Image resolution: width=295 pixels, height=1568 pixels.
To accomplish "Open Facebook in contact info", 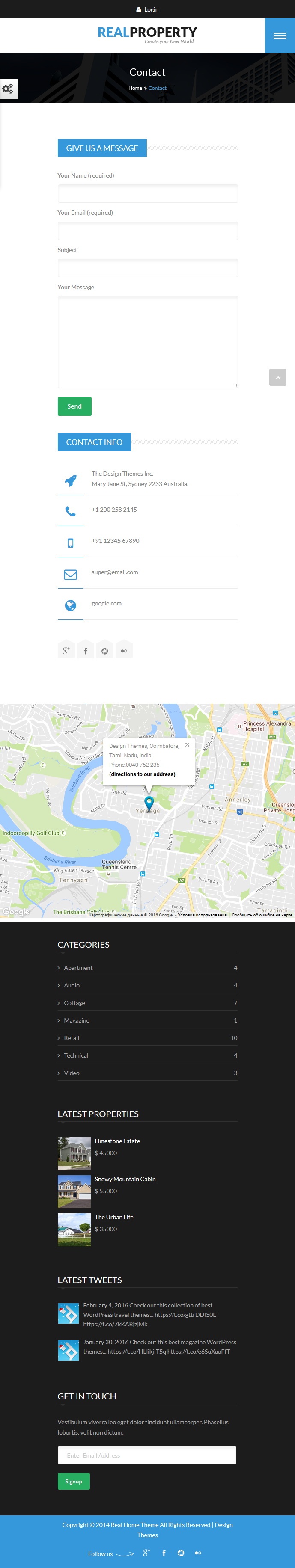I will click(85, 650).
